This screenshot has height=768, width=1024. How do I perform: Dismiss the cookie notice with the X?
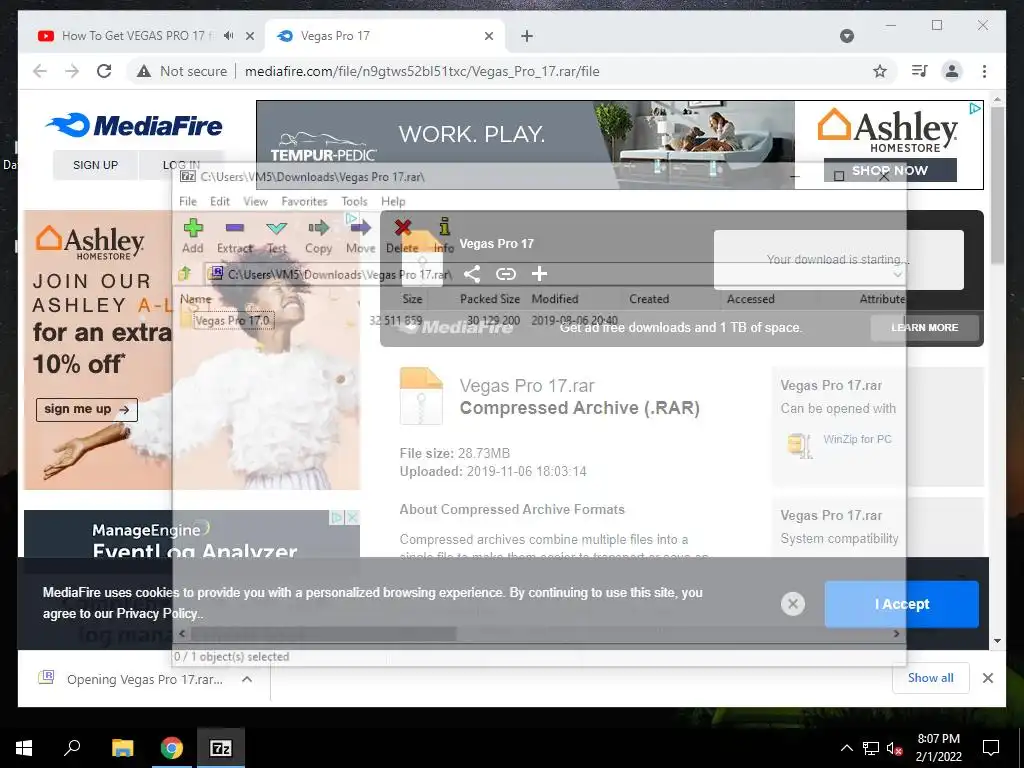(x=793, y=604)
